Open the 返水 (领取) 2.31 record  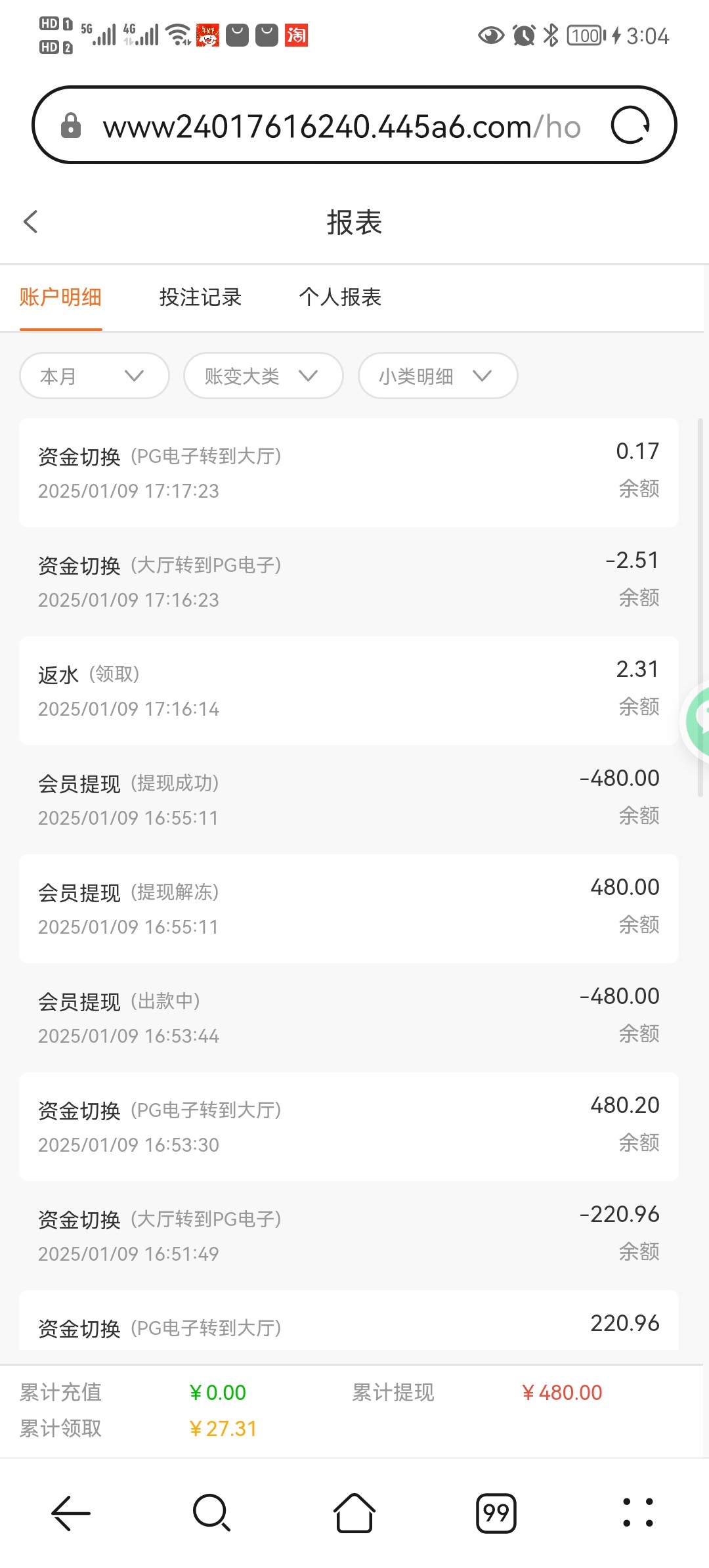[348, 691]
